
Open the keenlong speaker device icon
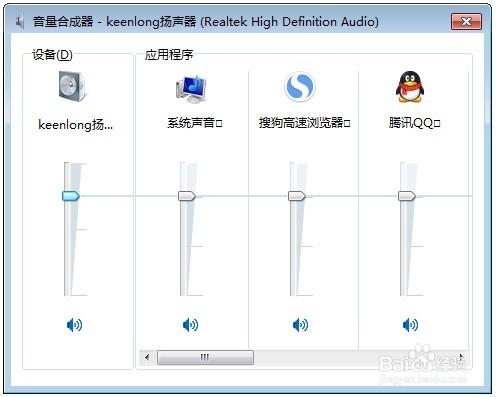[72, 86]
